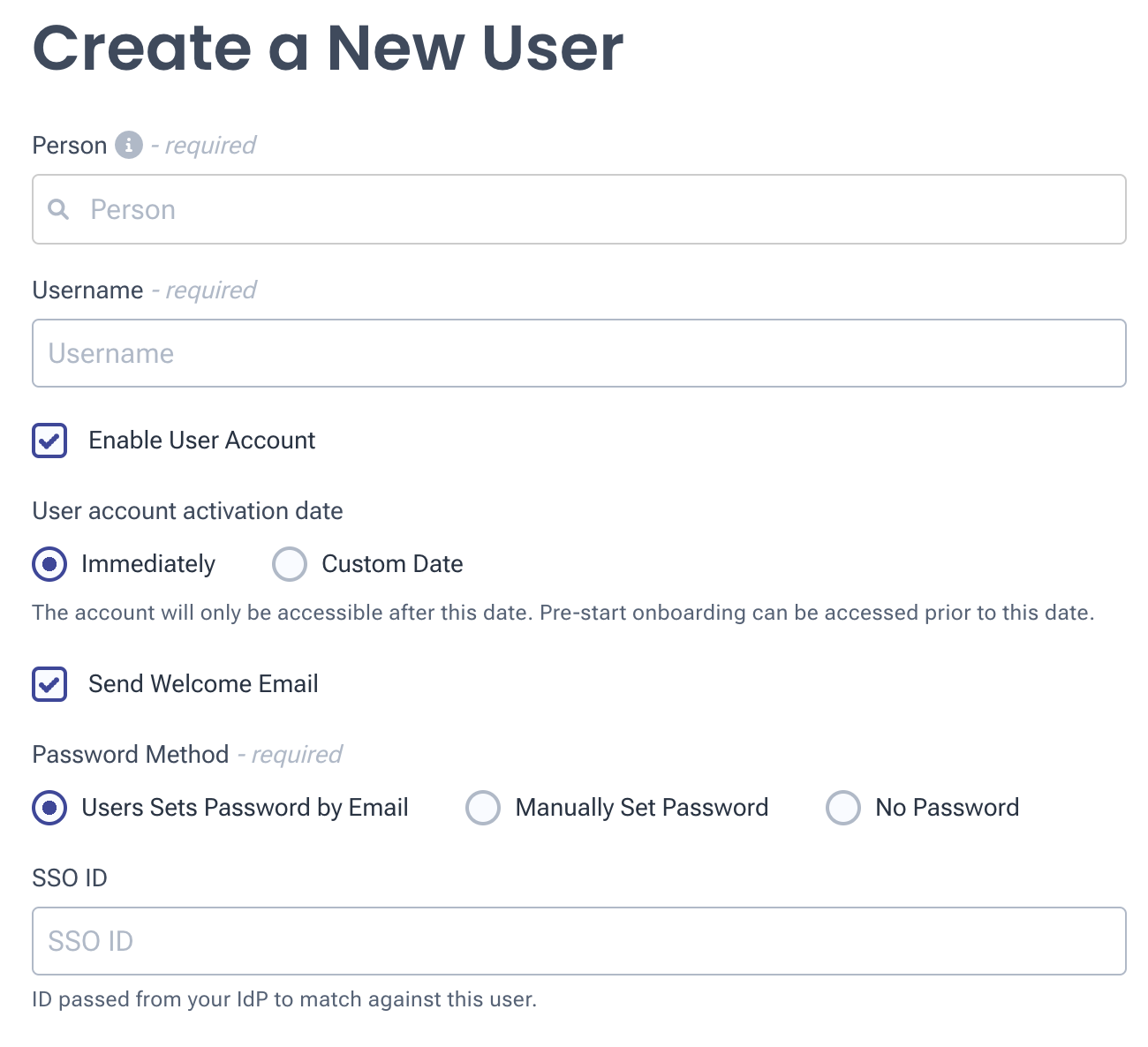Click inside the SSO ID input box

pyautogui.click(x=579, y=941)
